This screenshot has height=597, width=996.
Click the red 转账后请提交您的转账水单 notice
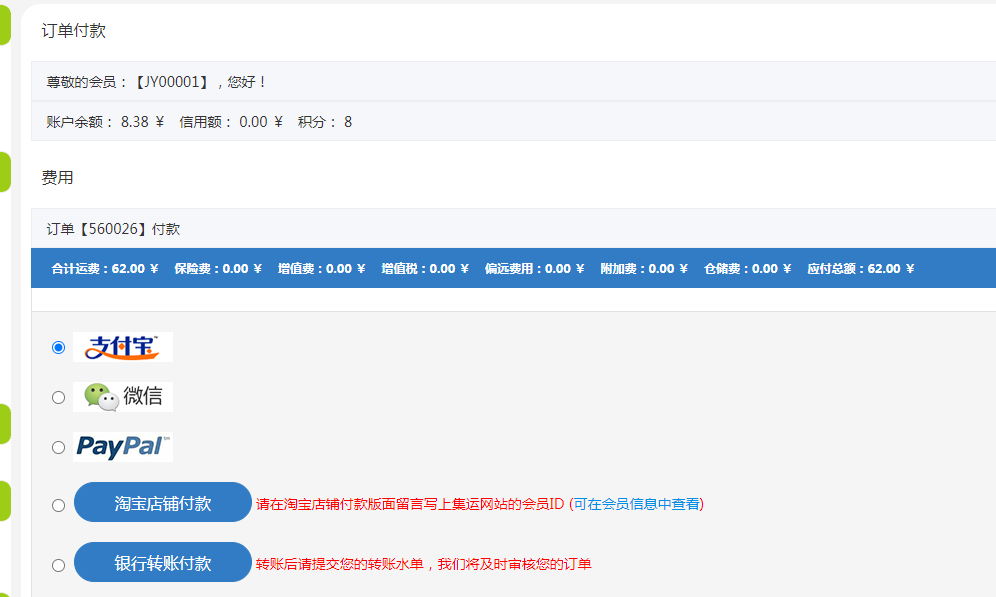[x=424, y=564]
